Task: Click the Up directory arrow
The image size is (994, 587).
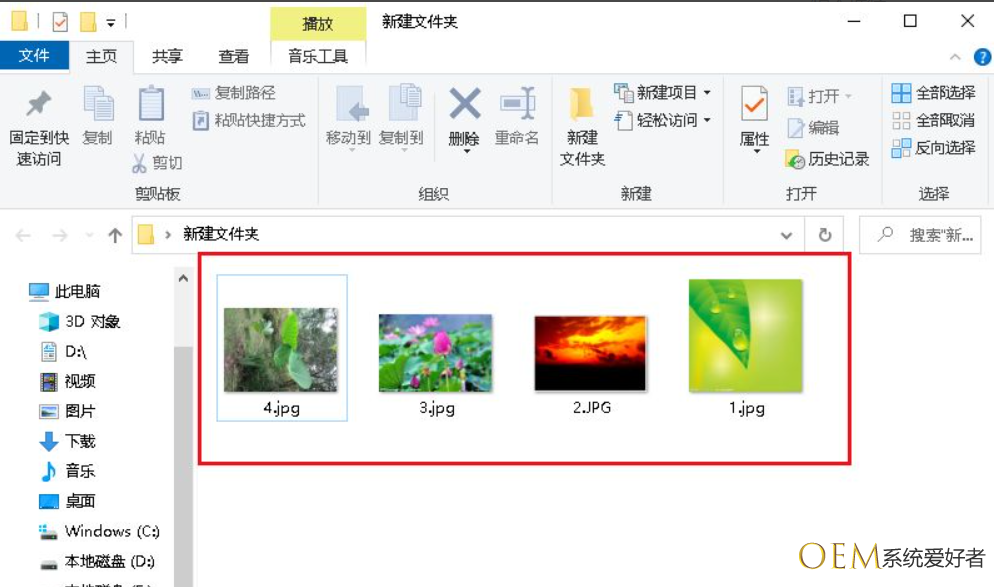Action: pos(115,236)
